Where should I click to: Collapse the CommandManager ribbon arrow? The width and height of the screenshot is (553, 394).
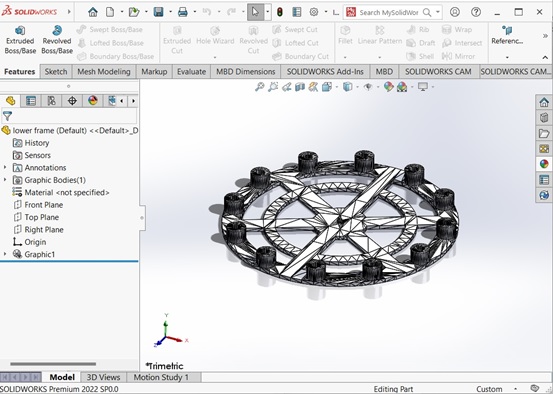click(x=545, y=57)
